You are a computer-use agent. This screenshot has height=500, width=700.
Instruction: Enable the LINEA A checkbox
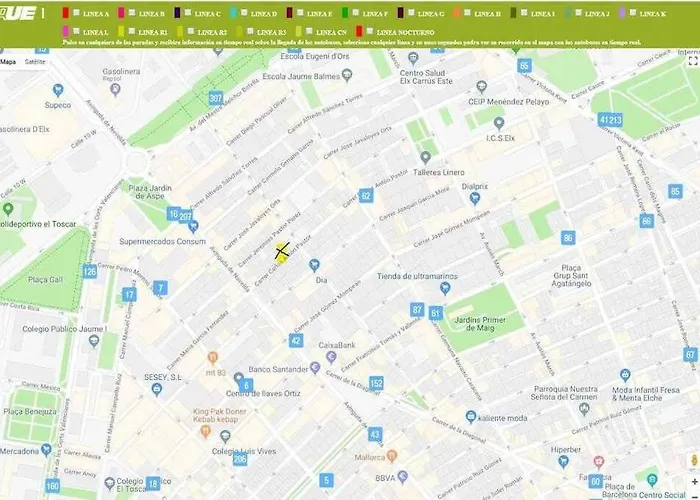(x=77, y=13)
